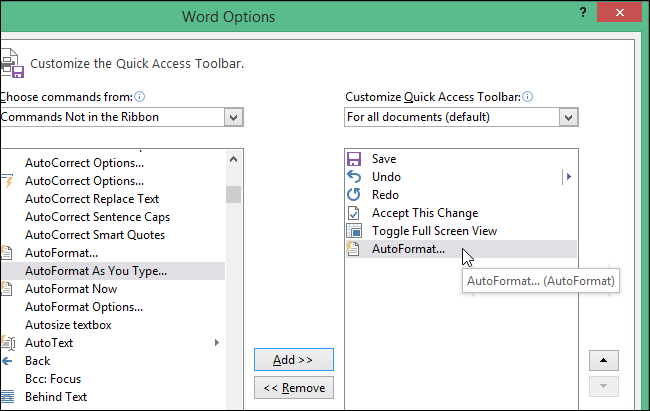650x411 pixels.
Task: Move selected command up with arrow button
Action: pyautogui.click(x=604, y=360)
